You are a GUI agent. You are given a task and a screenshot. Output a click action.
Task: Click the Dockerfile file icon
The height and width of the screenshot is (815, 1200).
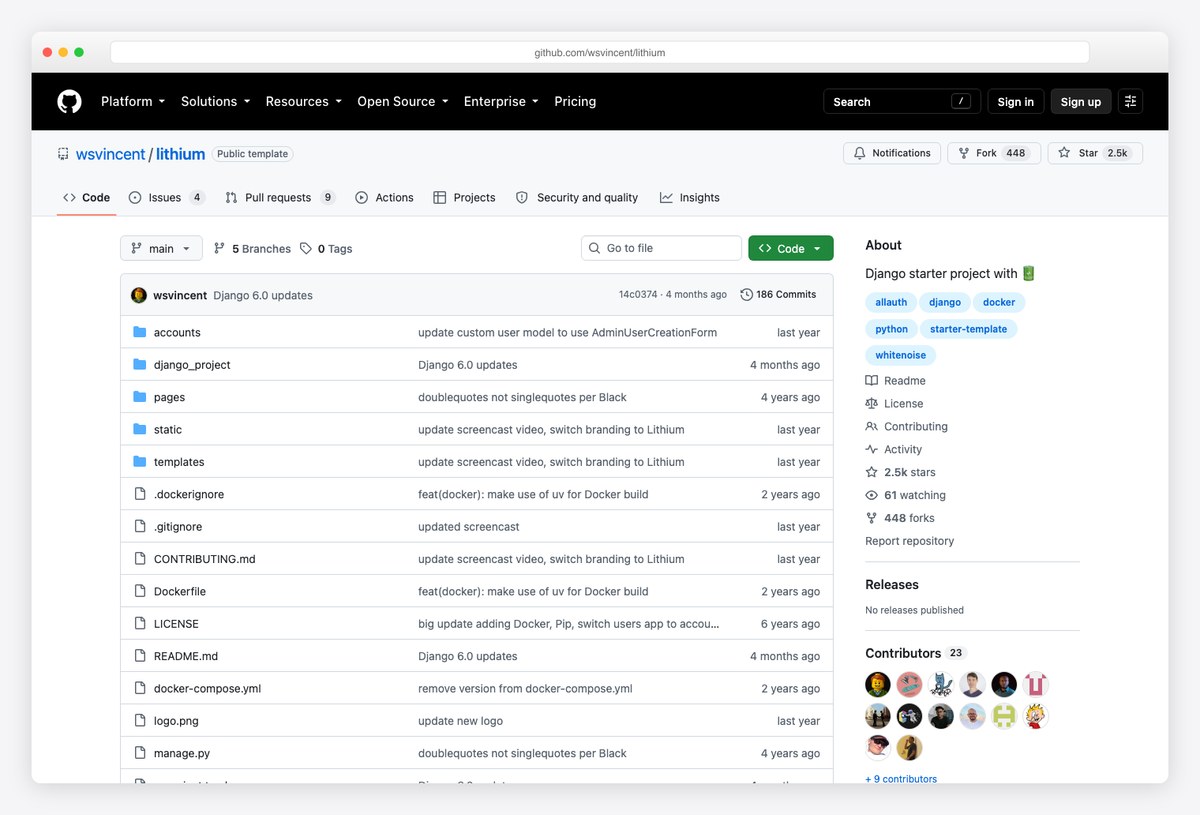(x=140, y=591)
